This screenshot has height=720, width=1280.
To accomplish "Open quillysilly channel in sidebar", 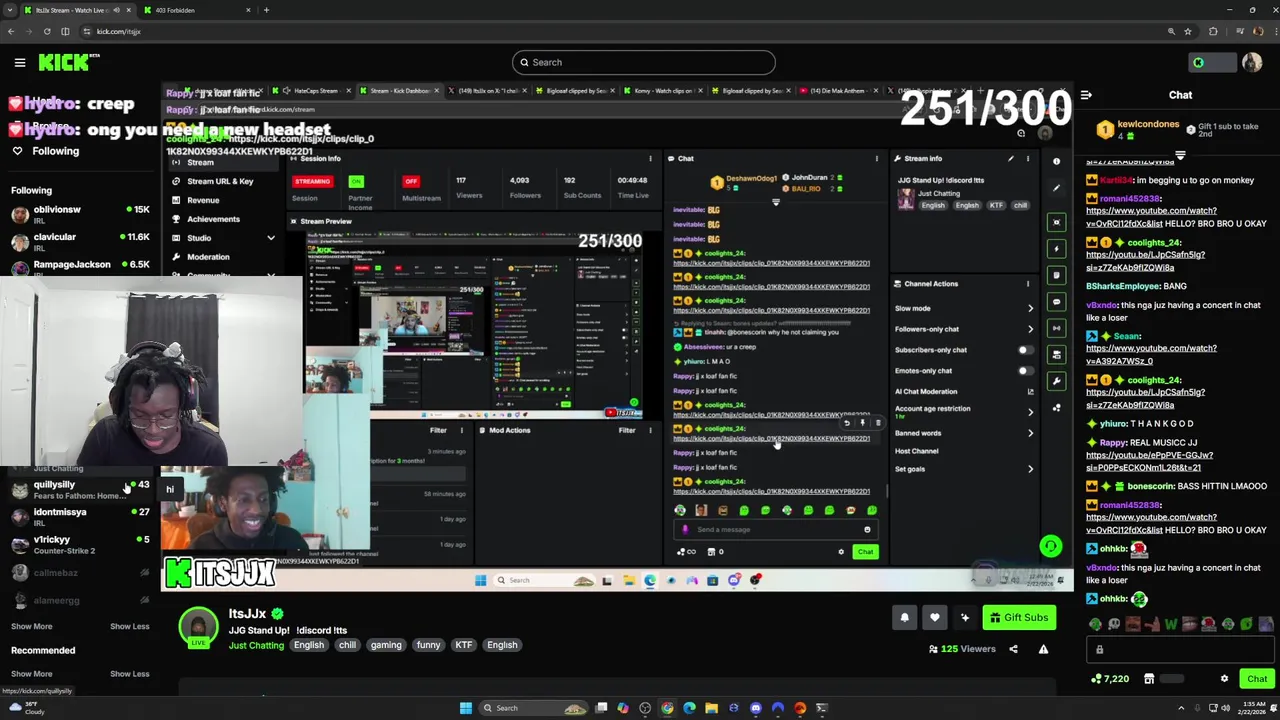I will click(80, 489).
